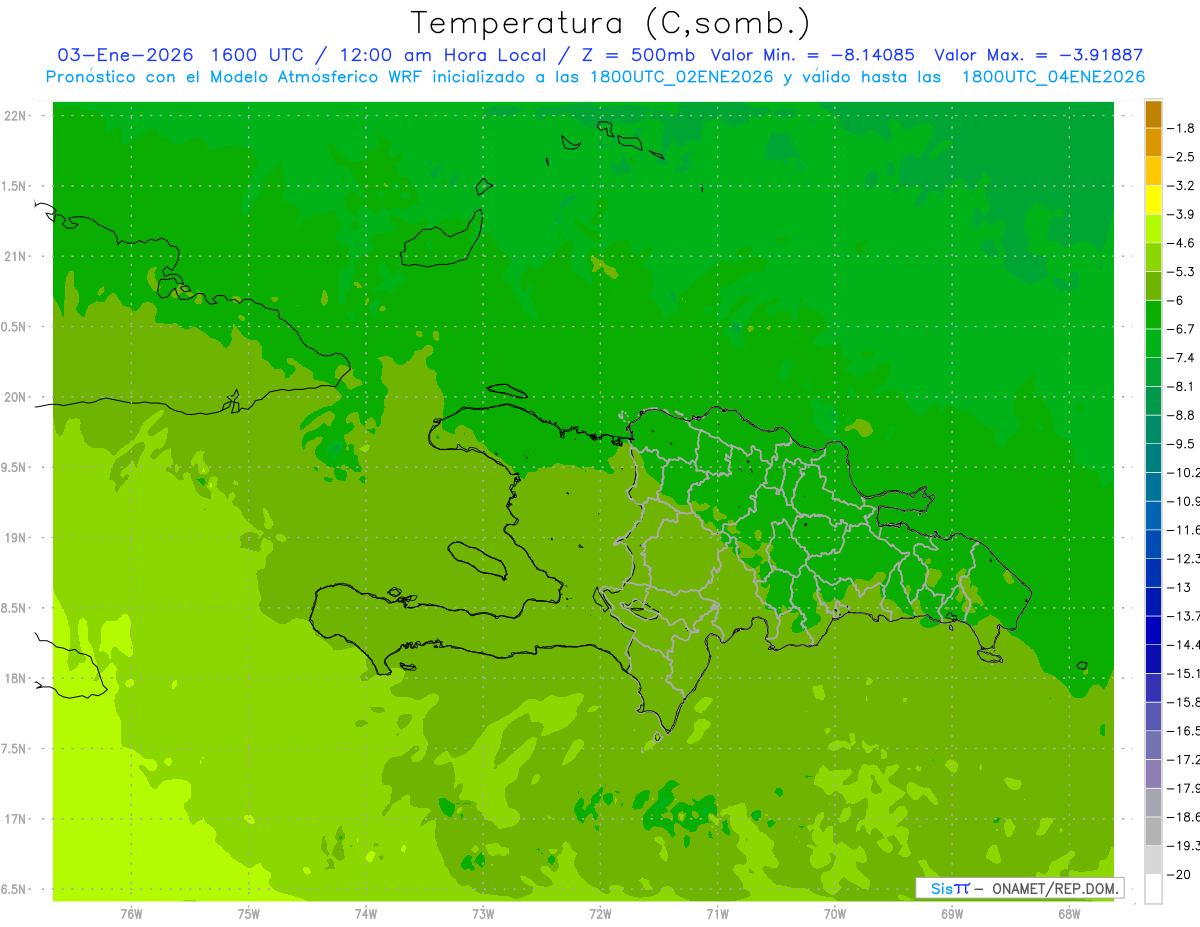The height and width of the screenshot is (927, 1200).
Task: Click the "17N" latitude label
Action: click(x=16, y=819)
